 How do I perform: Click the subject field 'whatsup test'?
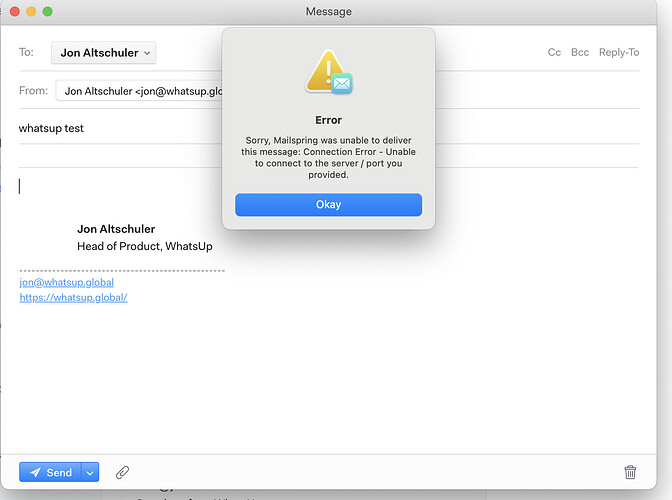(x=51, y=128)
